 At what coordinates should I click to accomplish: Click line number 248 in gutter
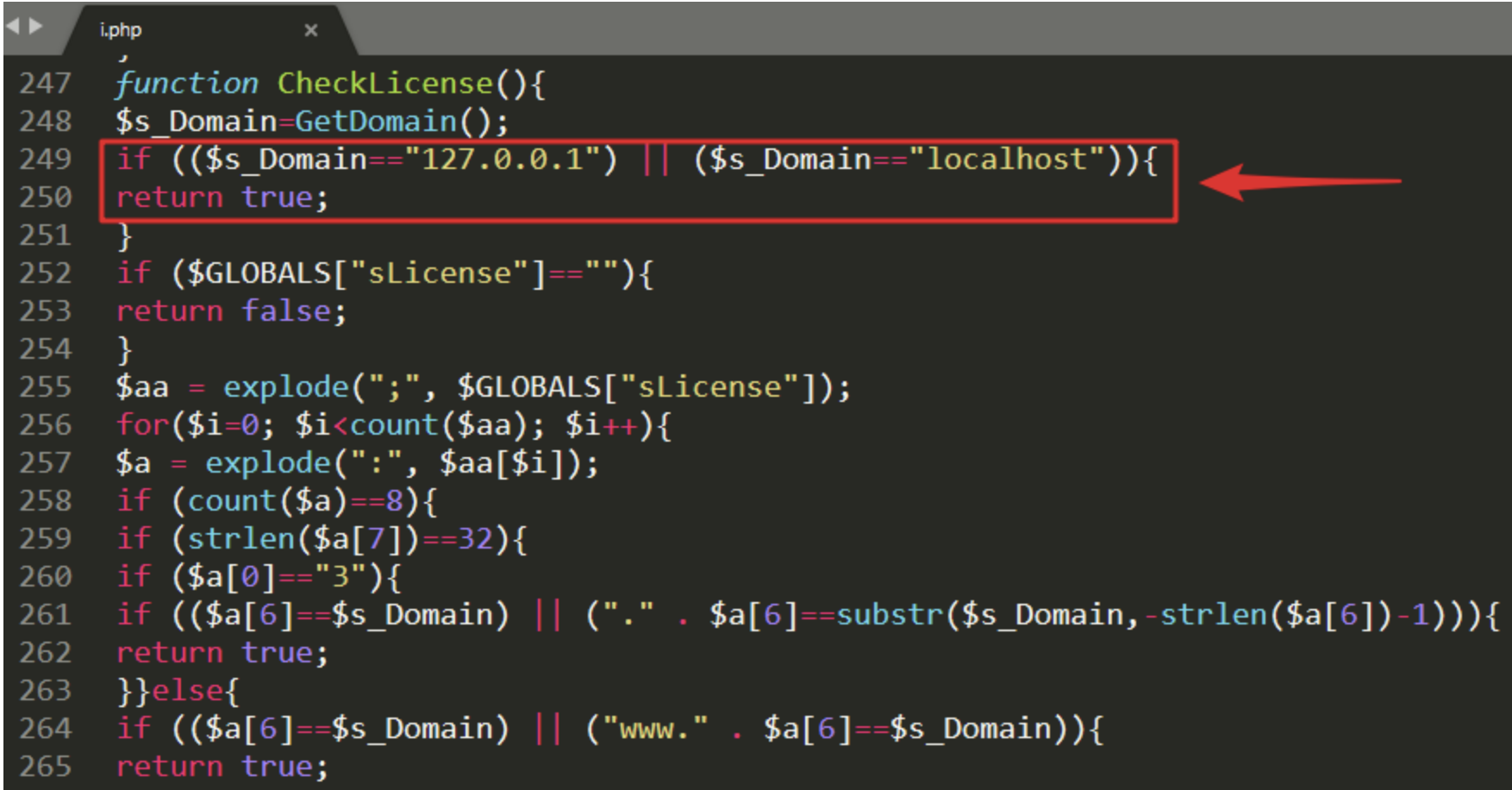coord(46,122)
